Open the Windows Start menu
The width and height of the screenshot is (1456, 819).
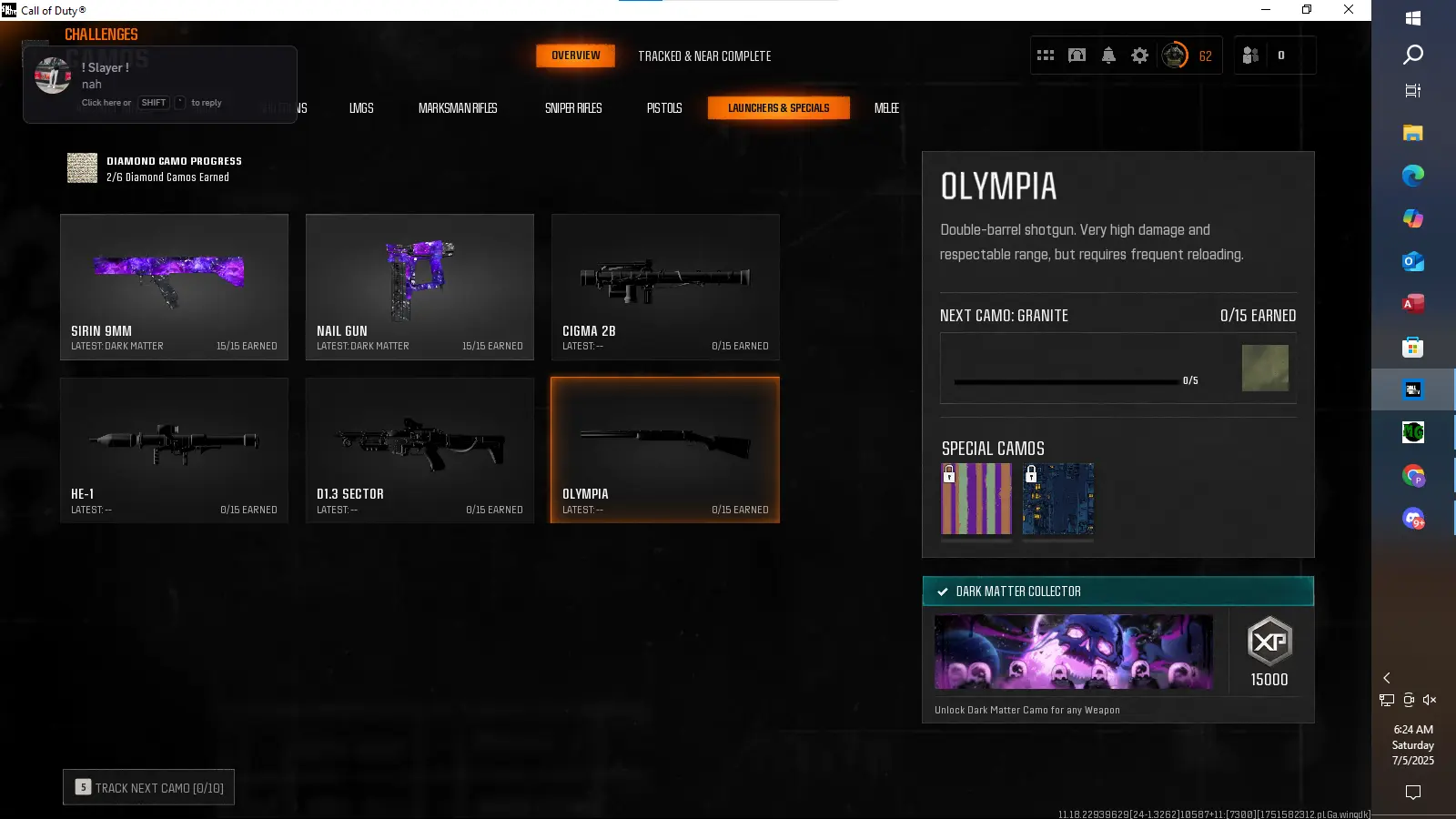point(1413,18)
